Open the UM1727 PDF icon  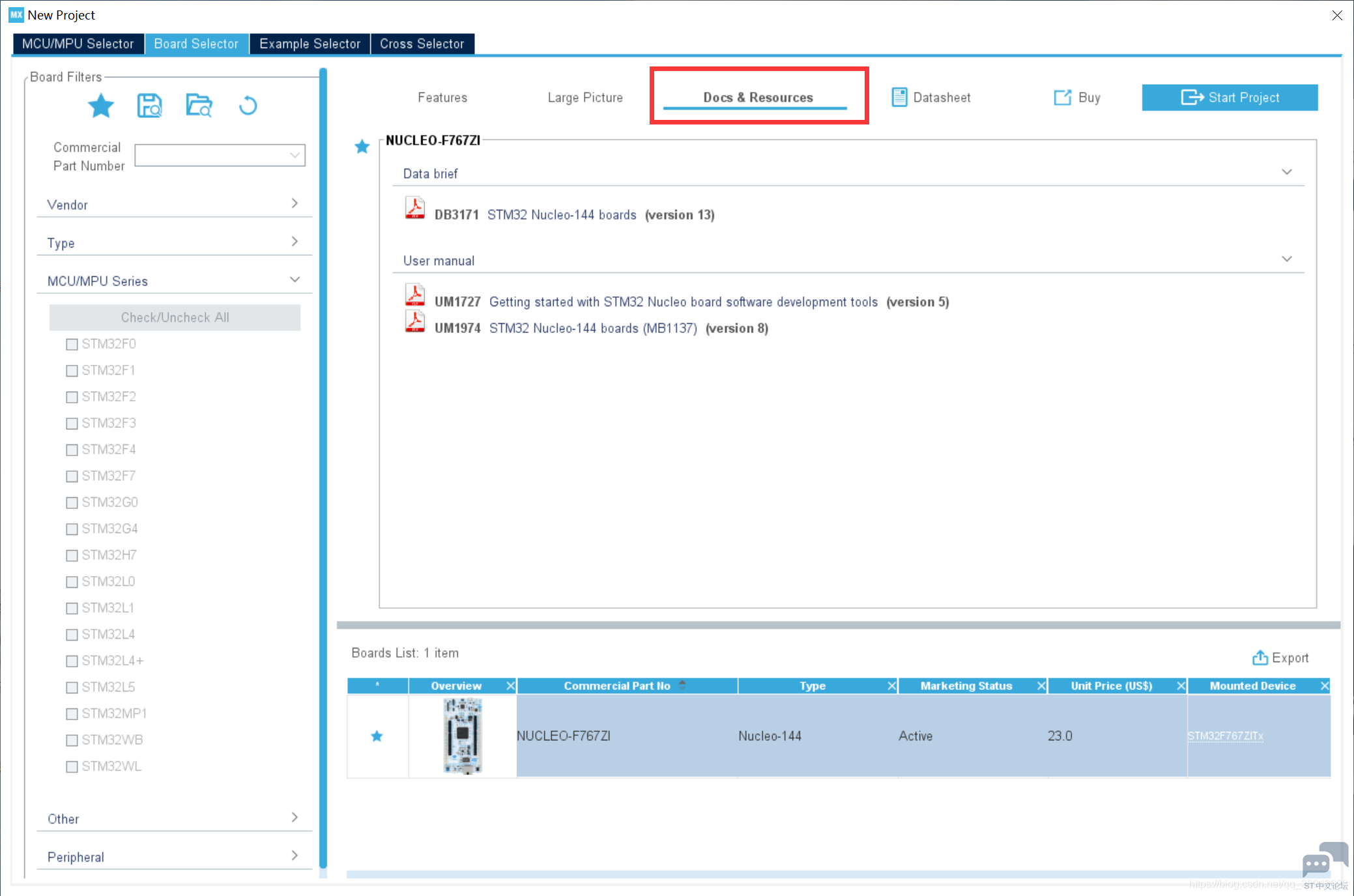click(414, 295)
